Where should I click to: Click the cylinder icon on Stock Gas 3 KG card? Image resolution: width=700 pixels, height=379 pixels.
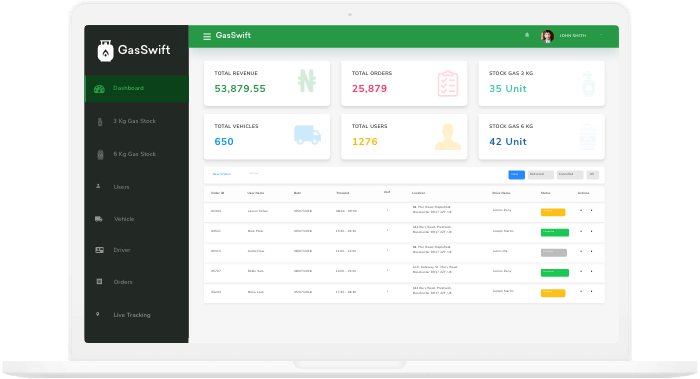click(589, 83)
